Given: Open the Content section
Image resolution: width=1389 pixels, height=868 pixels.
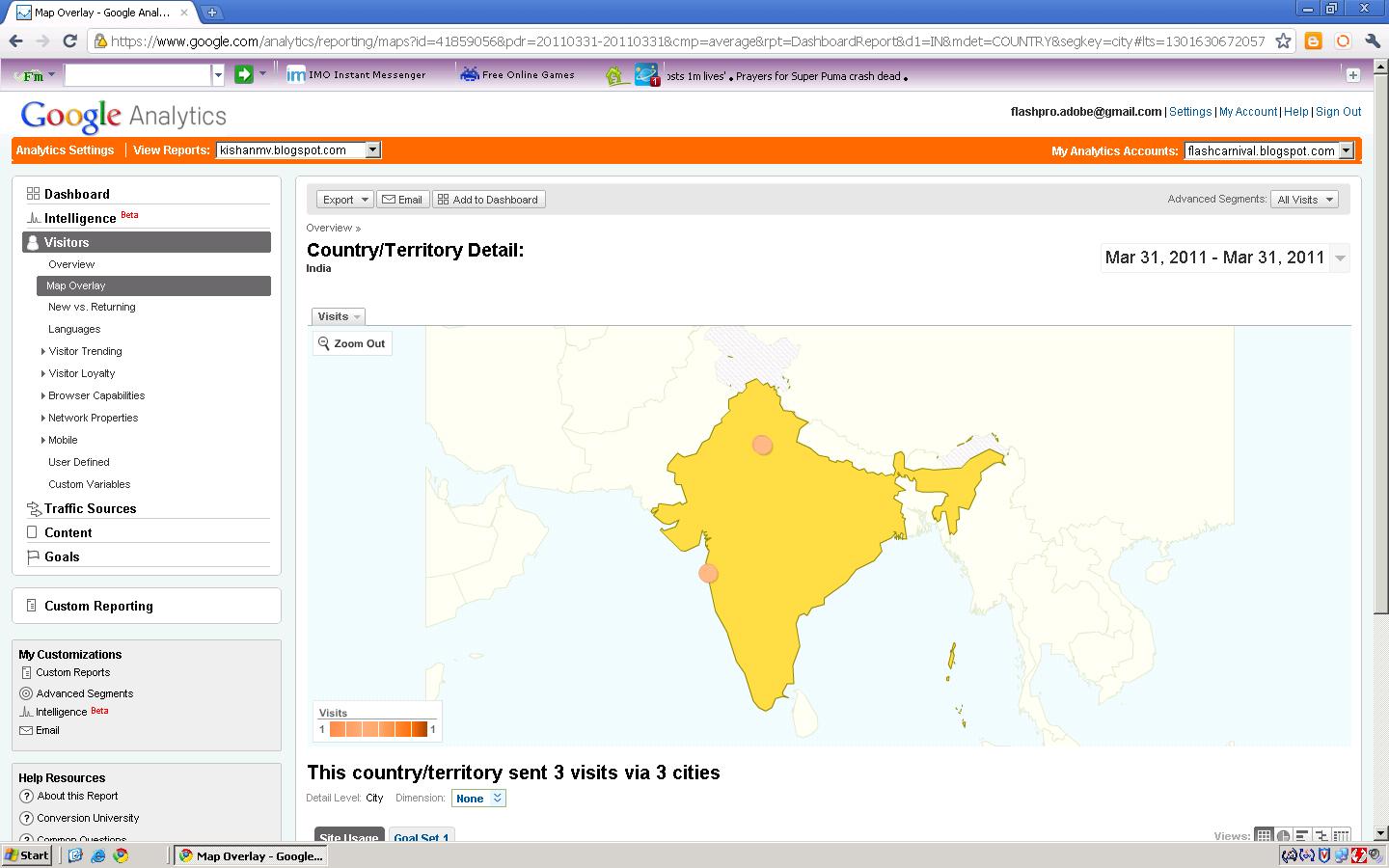Looking at the screenshot, I should [68, 532].
